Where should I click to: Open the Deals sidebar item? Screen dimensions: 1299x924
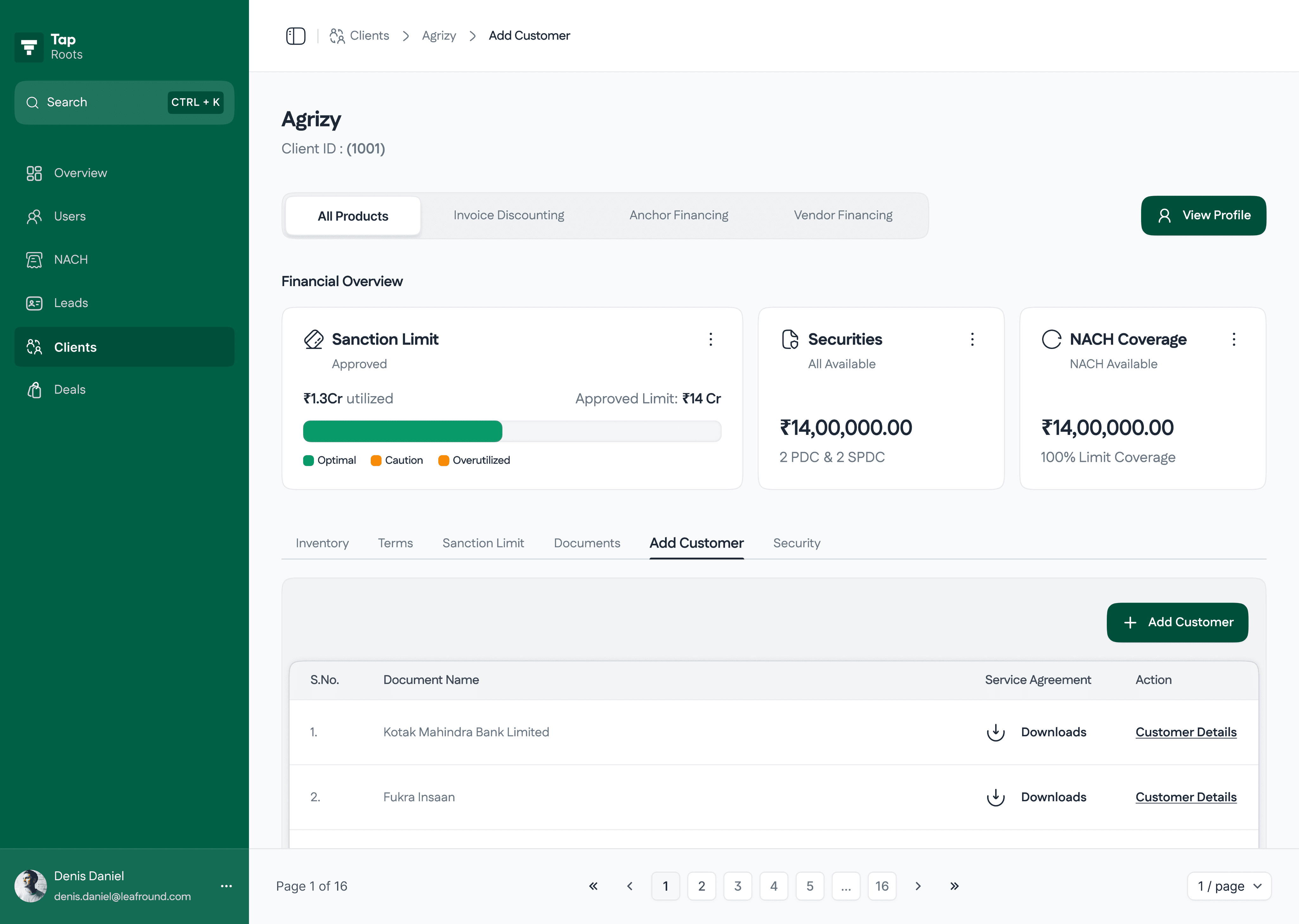[69, 390]
